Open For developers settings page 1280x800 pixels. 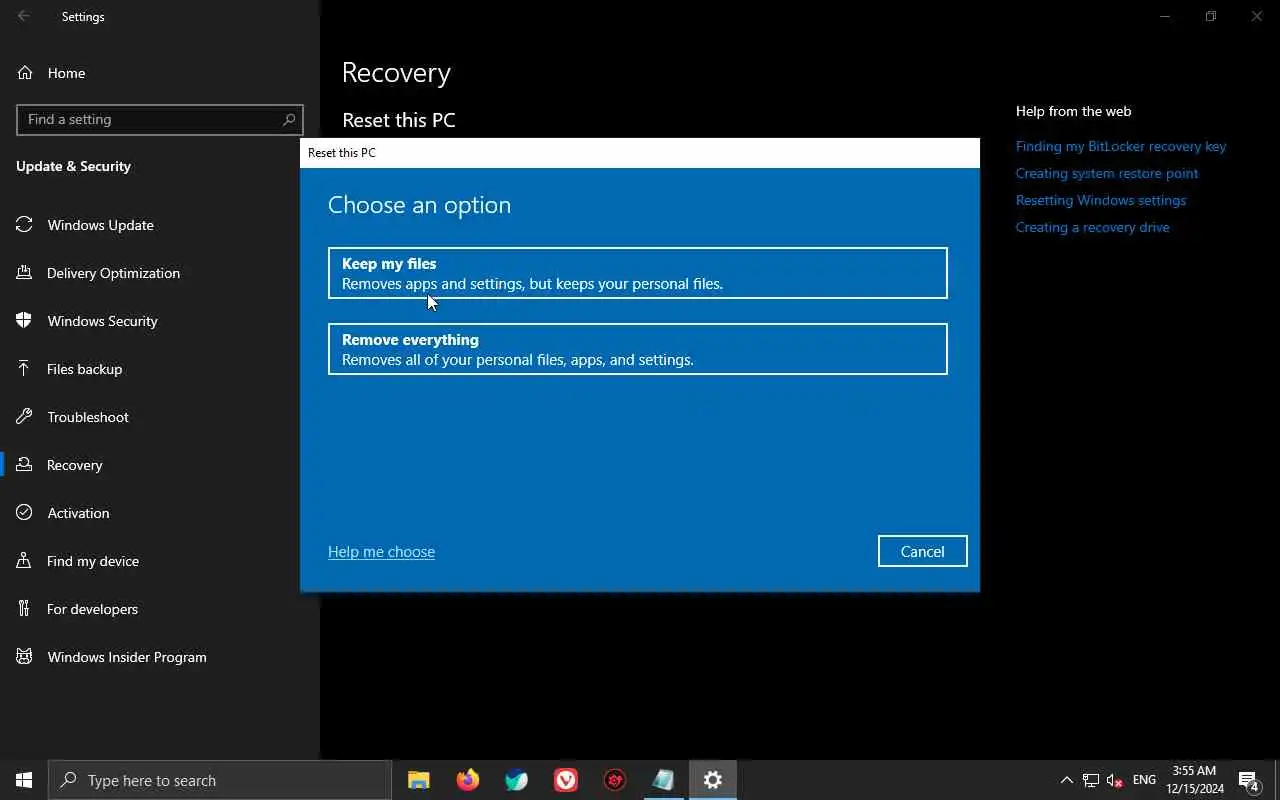160,609
